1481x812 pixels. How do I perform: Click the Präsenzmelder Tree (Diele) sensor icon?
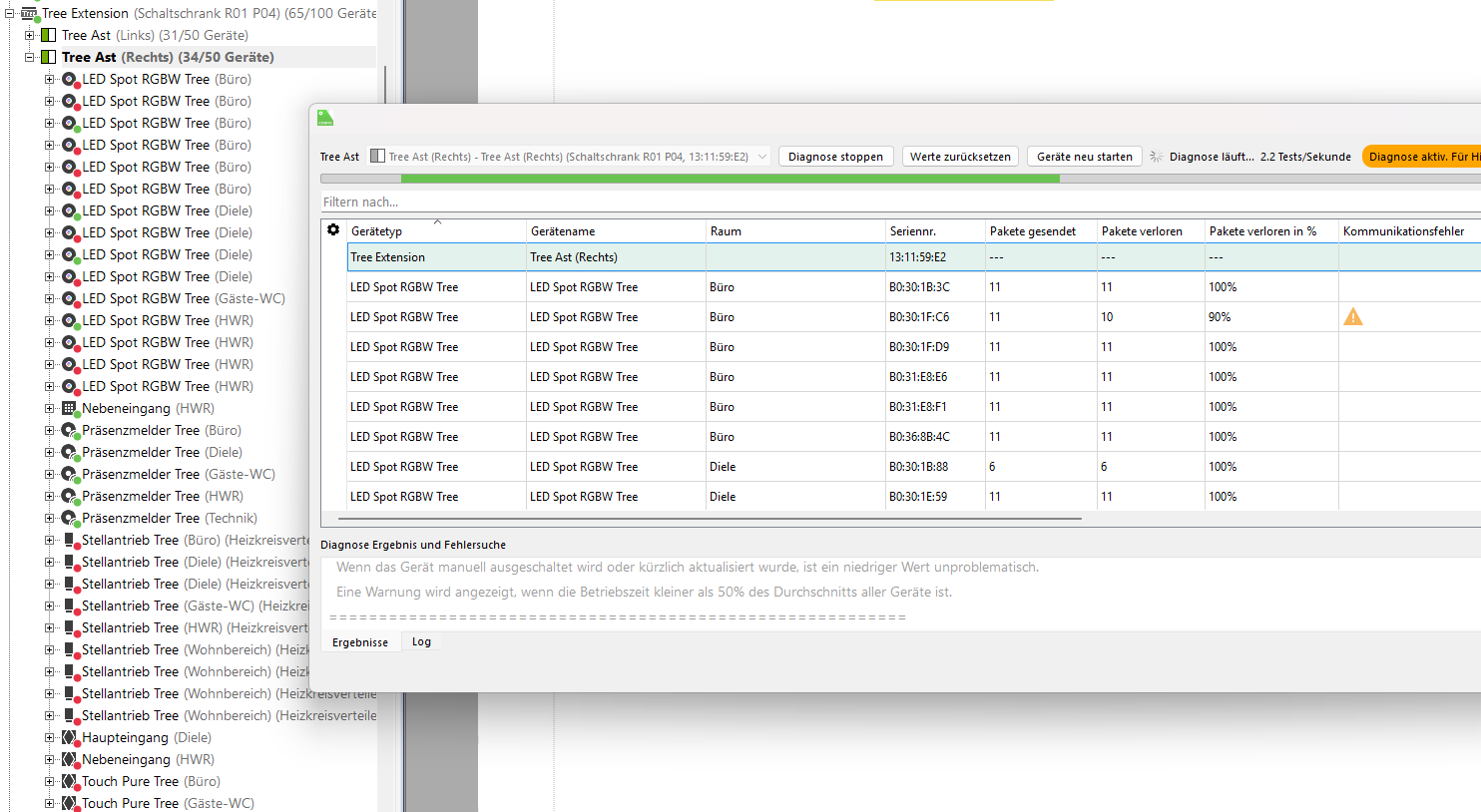tap(69, 452)
